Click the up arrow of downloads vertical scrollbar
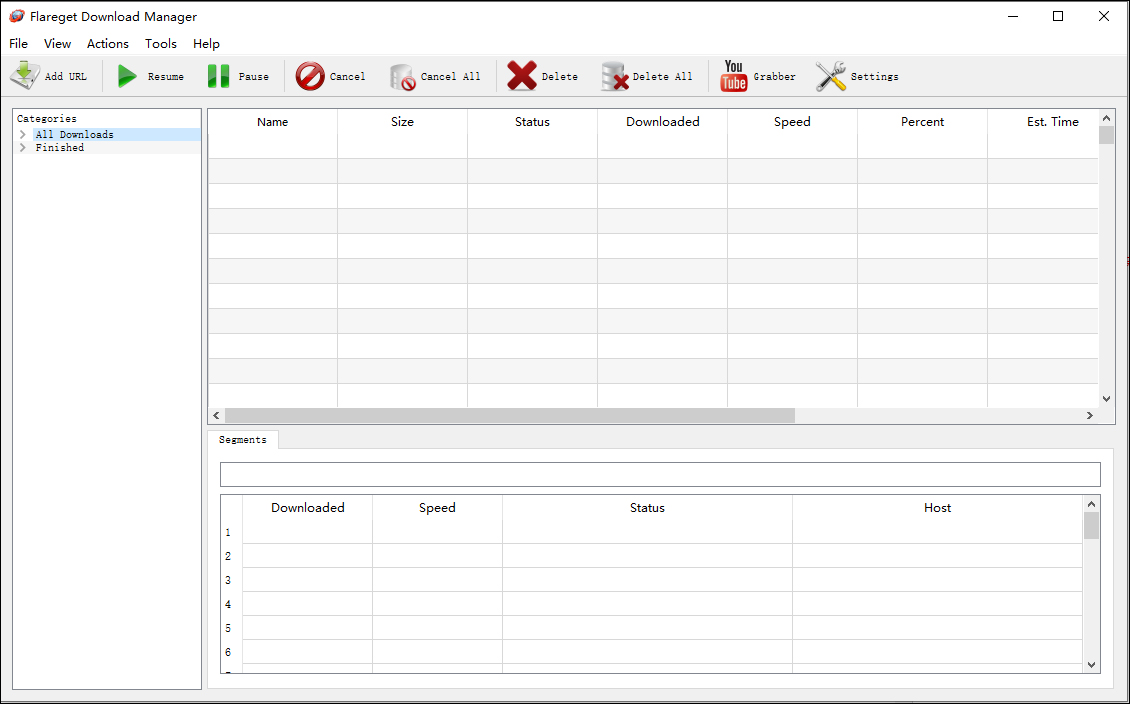The height and width of the screenshot is (704, 1130). [1106, 118]
